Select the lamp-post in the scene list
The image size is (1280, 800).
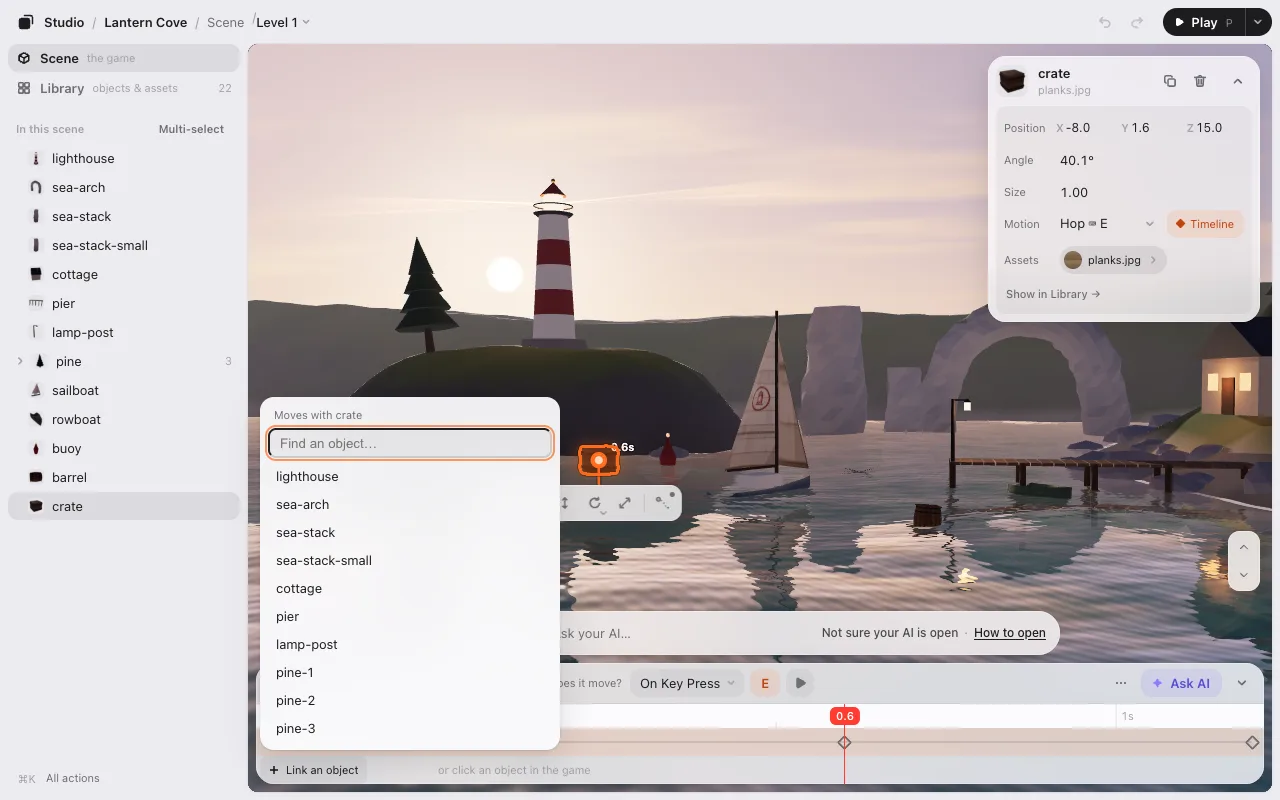(124, 332)
